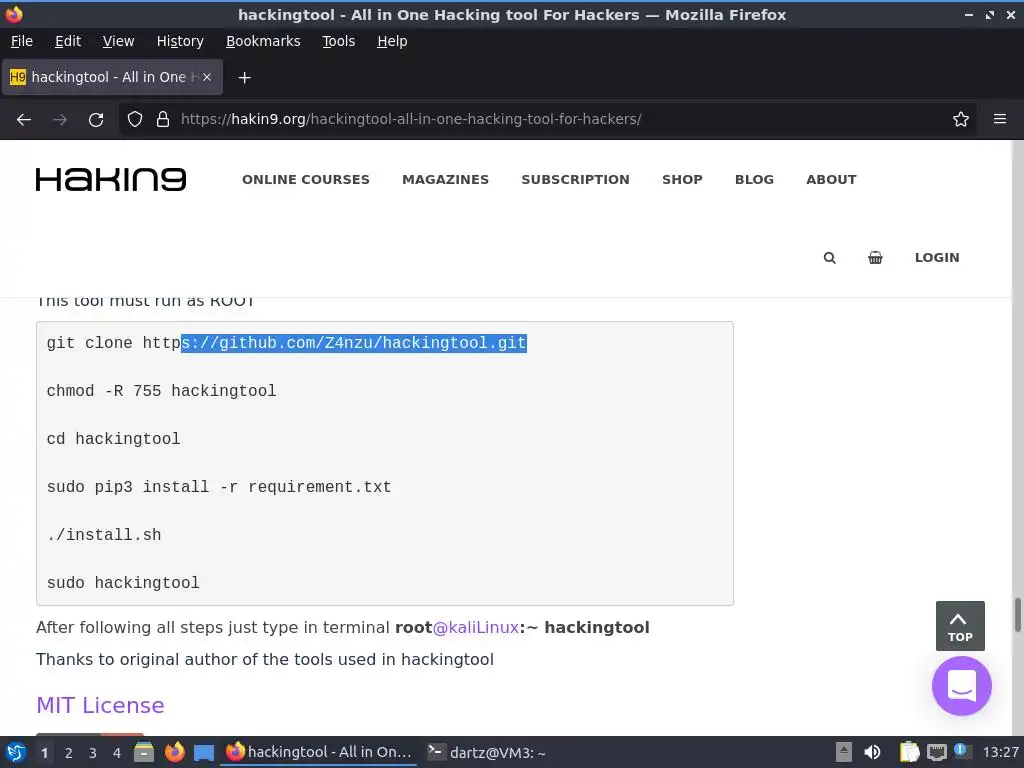Screen dimensions: 1024x768
Task: Switch to workspace 1
Action: 44,753
